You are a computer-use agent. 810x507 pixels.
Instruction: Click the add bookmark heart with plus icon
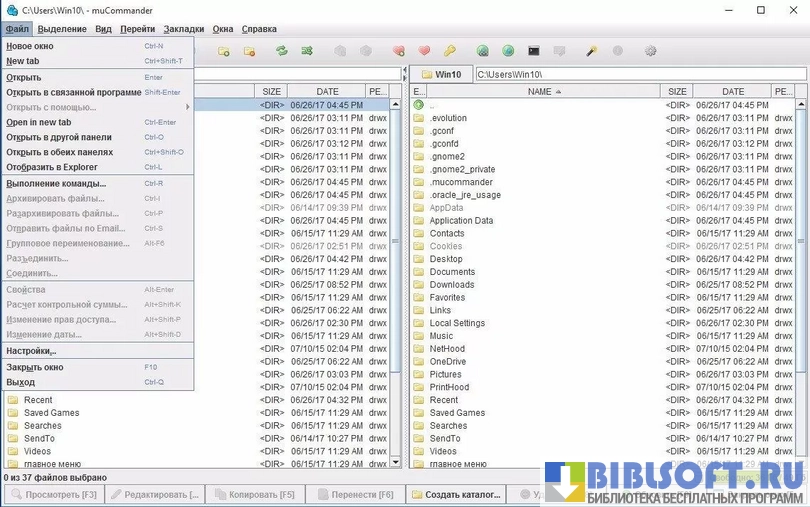point(398,50)
